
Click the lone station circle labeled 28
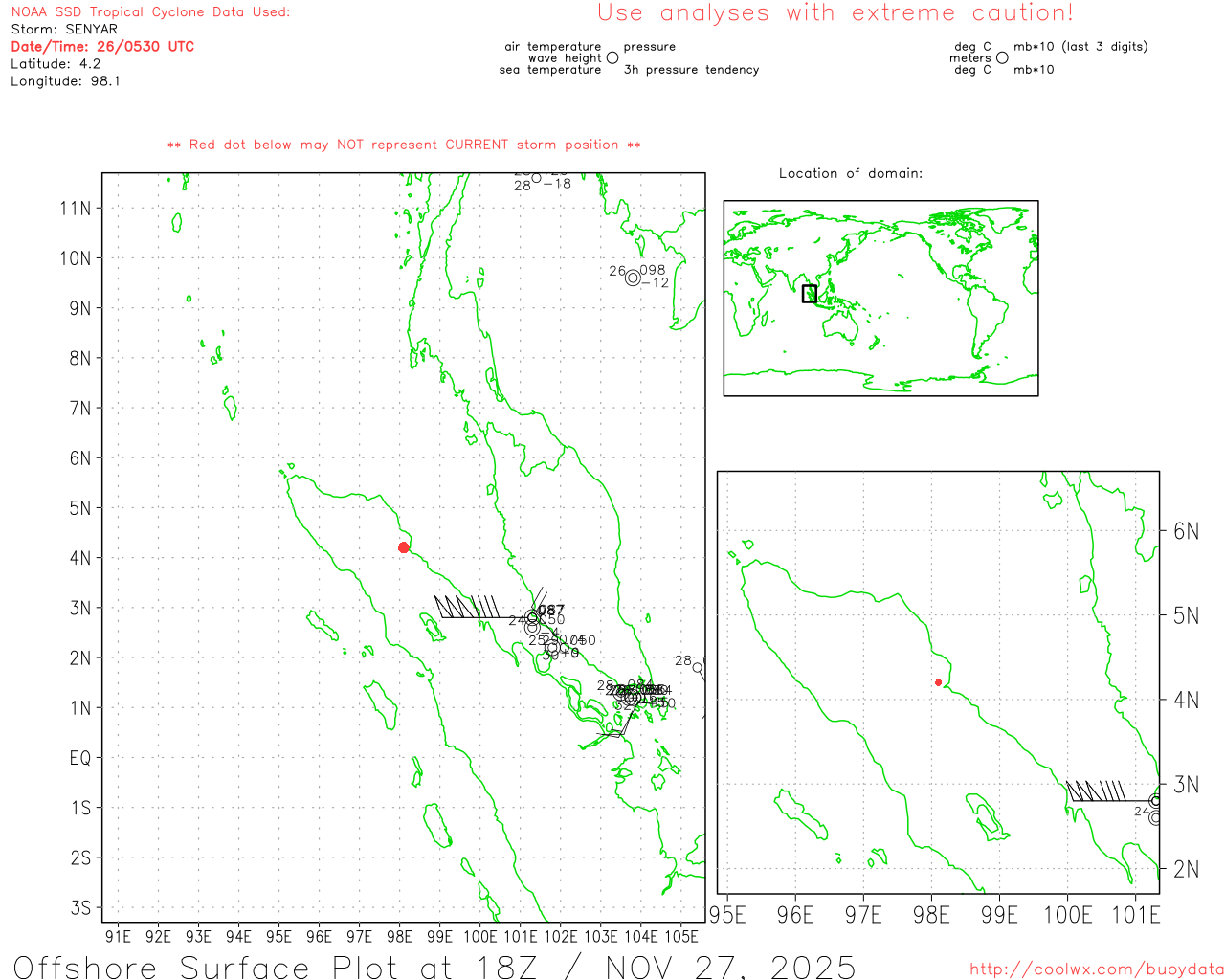[x=698, y=667]
